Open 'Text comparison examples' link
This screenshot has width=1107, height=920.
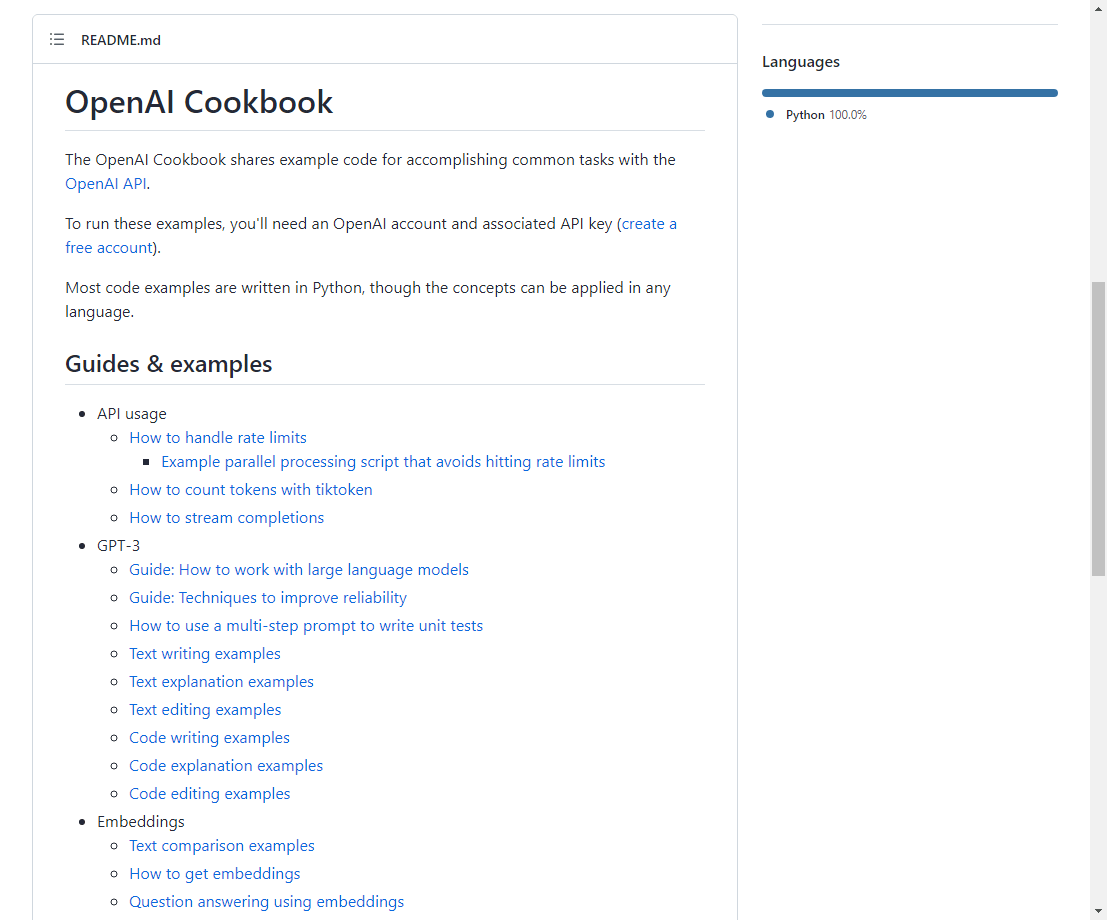222,846
